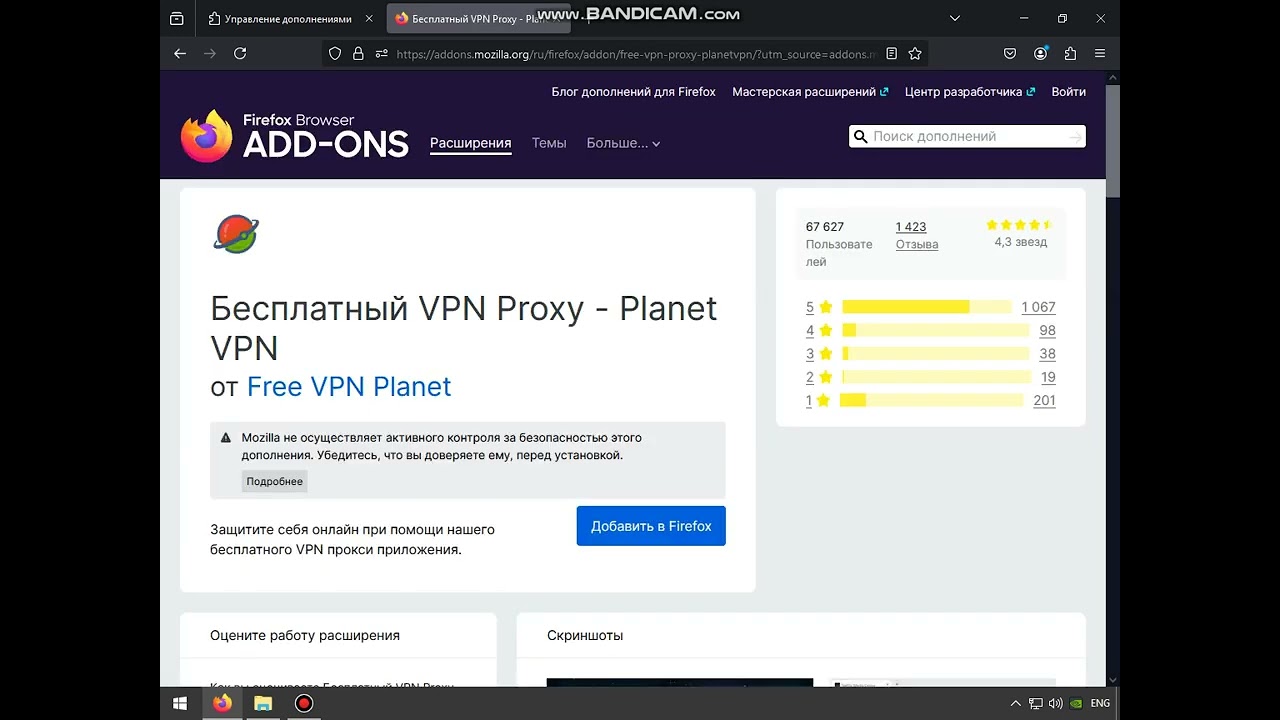Click the Оцените работу расширения heading
The image size is (1280, 720).
pos(305,635)
